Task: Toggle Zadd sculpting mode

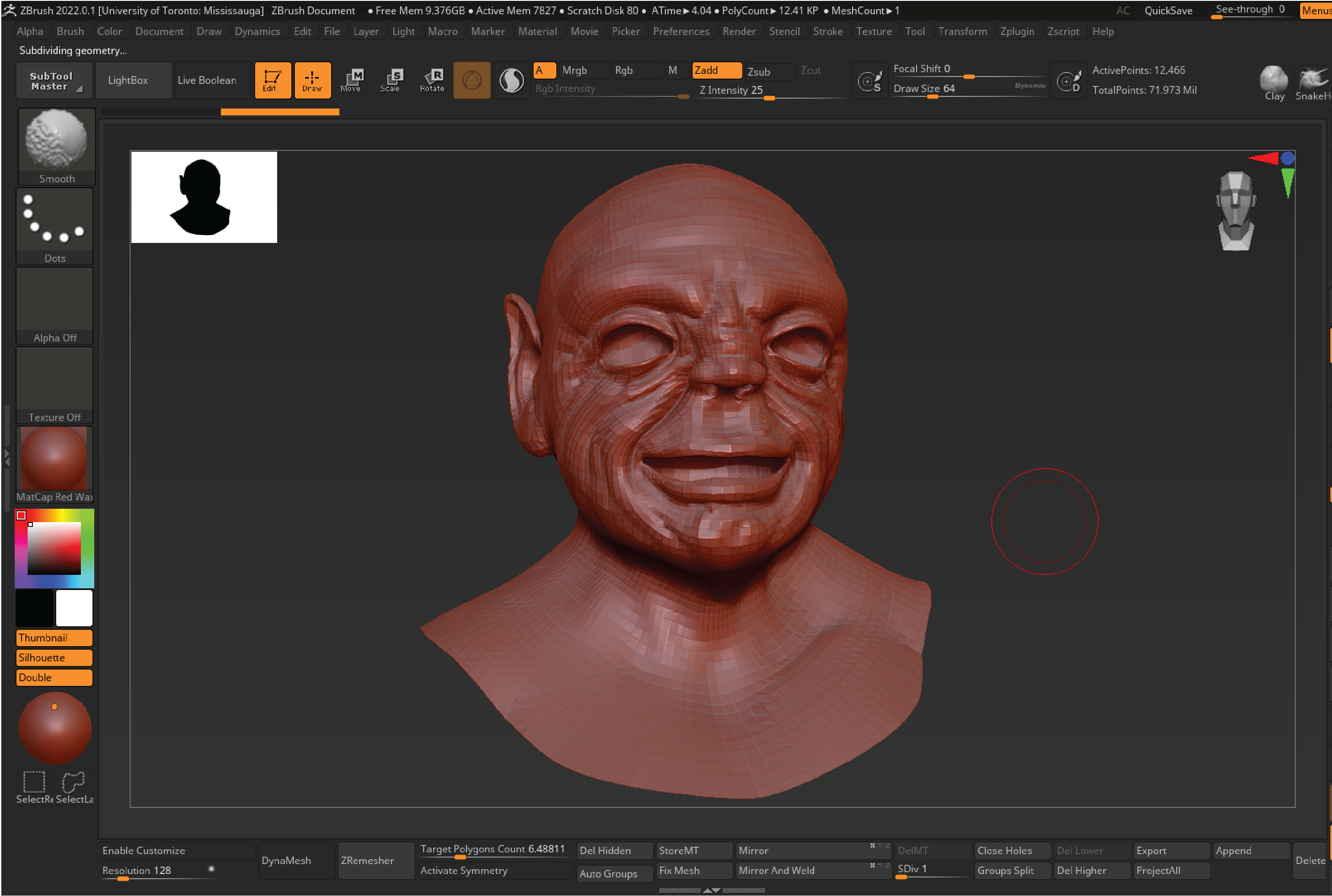Action: tap(714, 69)
